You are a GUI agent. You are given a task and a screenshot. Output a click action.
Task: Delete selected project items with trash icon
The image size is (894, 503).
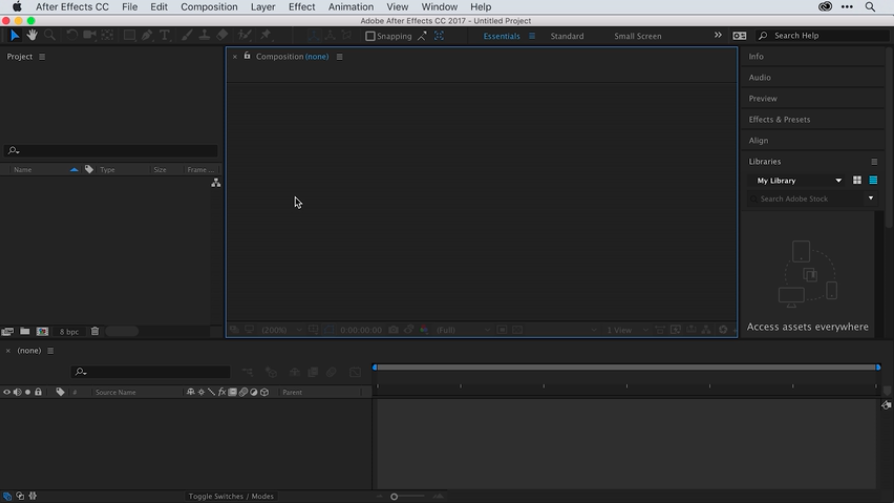[x=95, y=331]
